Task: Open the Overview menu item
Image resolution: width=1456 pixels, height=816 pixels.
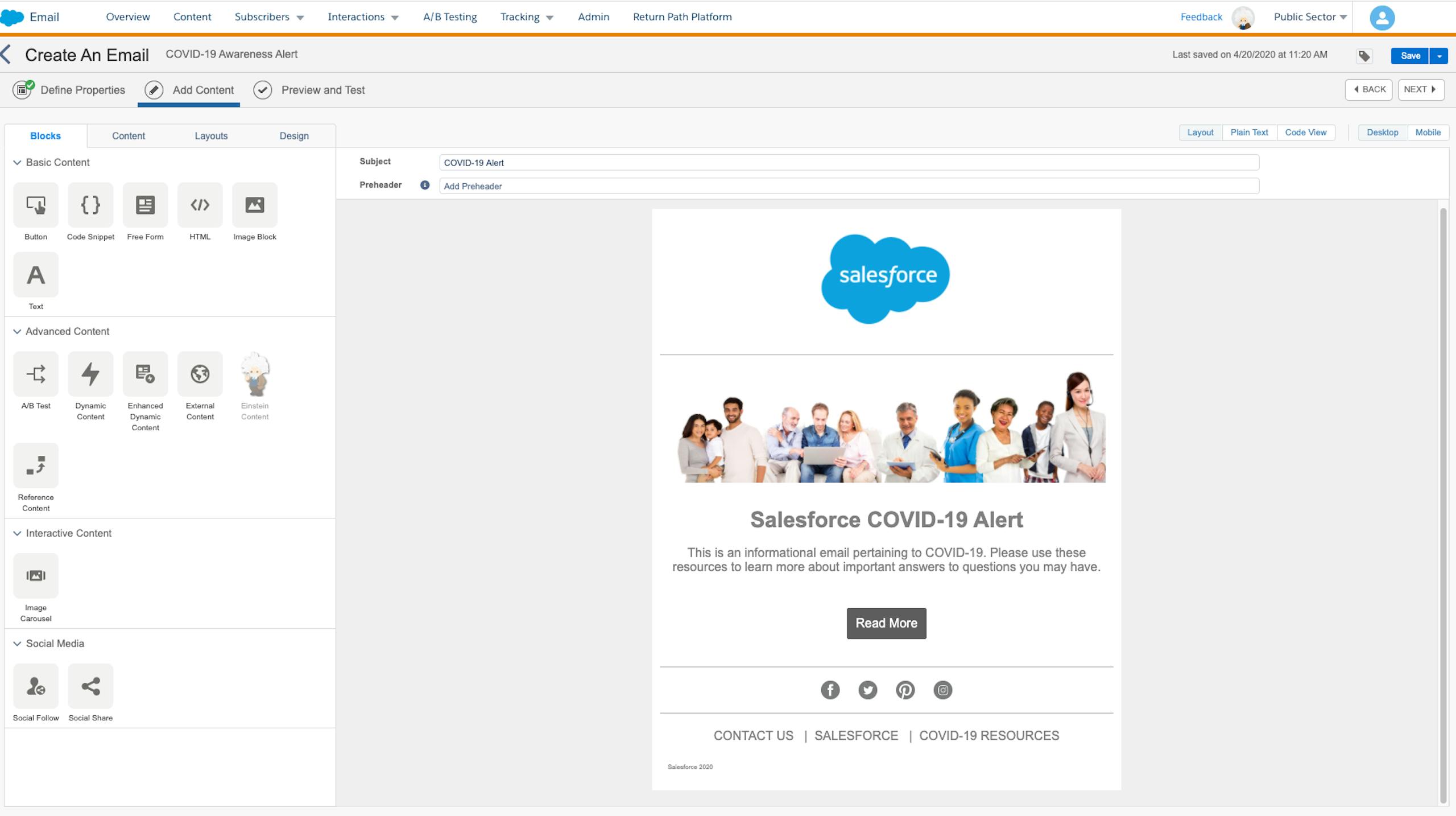Action: (x=128, y=17)
